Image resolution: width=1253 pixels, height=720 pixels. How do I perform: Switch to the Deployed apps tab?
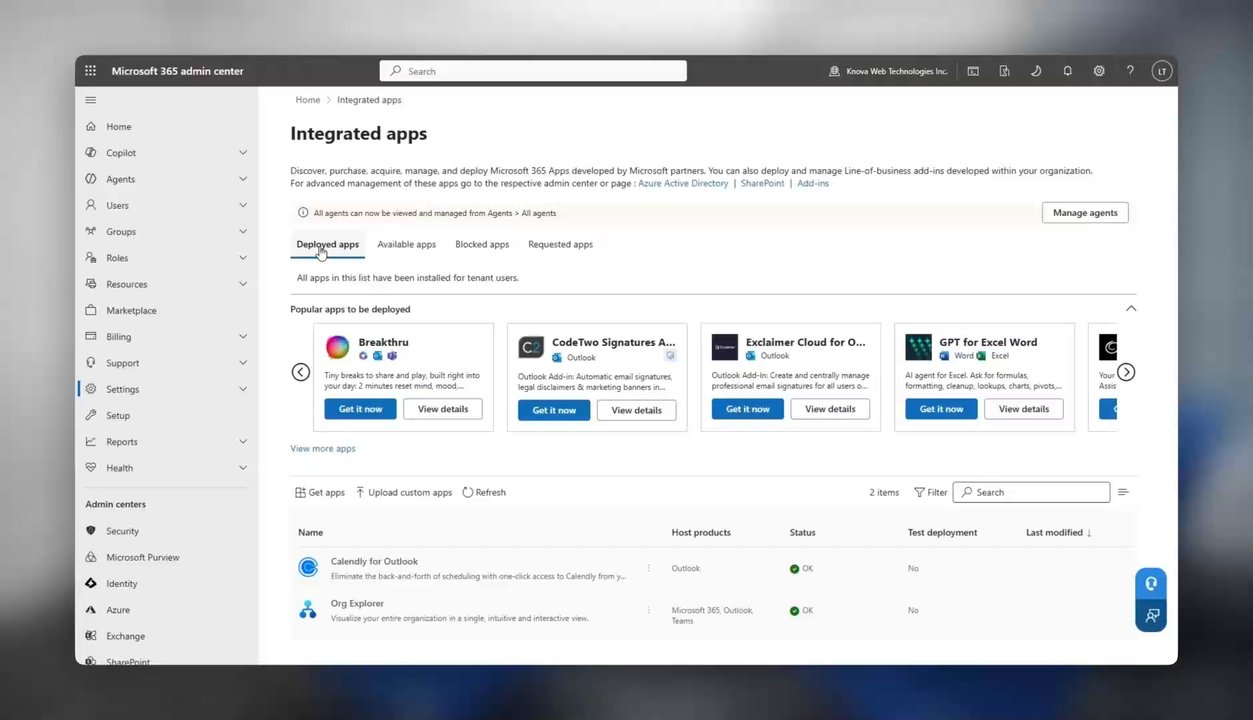(327, 244)
